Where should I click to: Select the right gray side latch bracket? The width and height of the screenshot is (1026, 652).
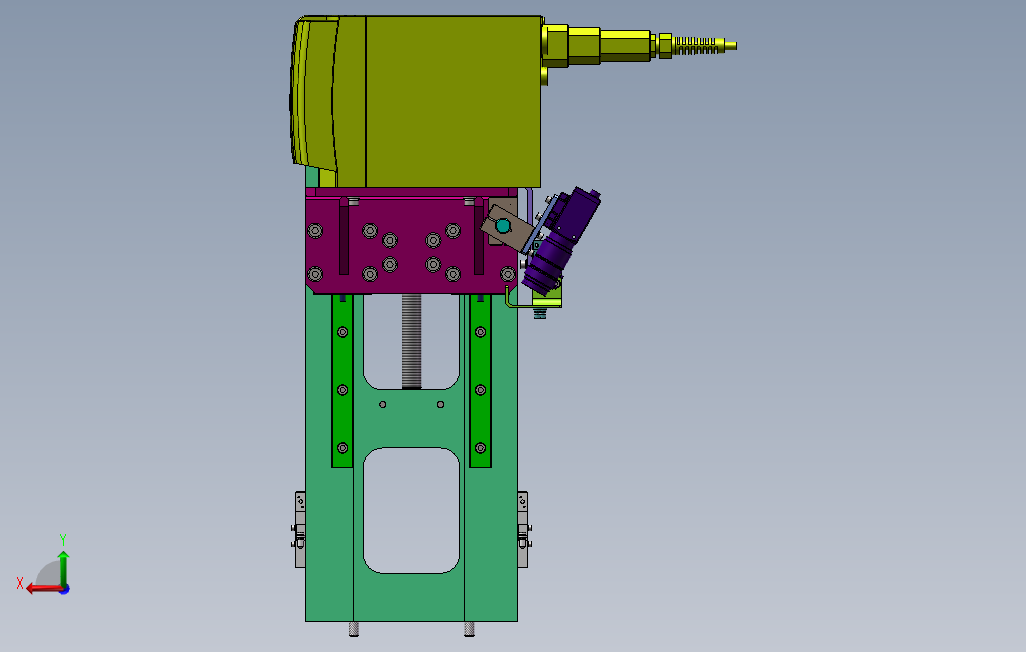pyautogui.click(x=523, y=530)
